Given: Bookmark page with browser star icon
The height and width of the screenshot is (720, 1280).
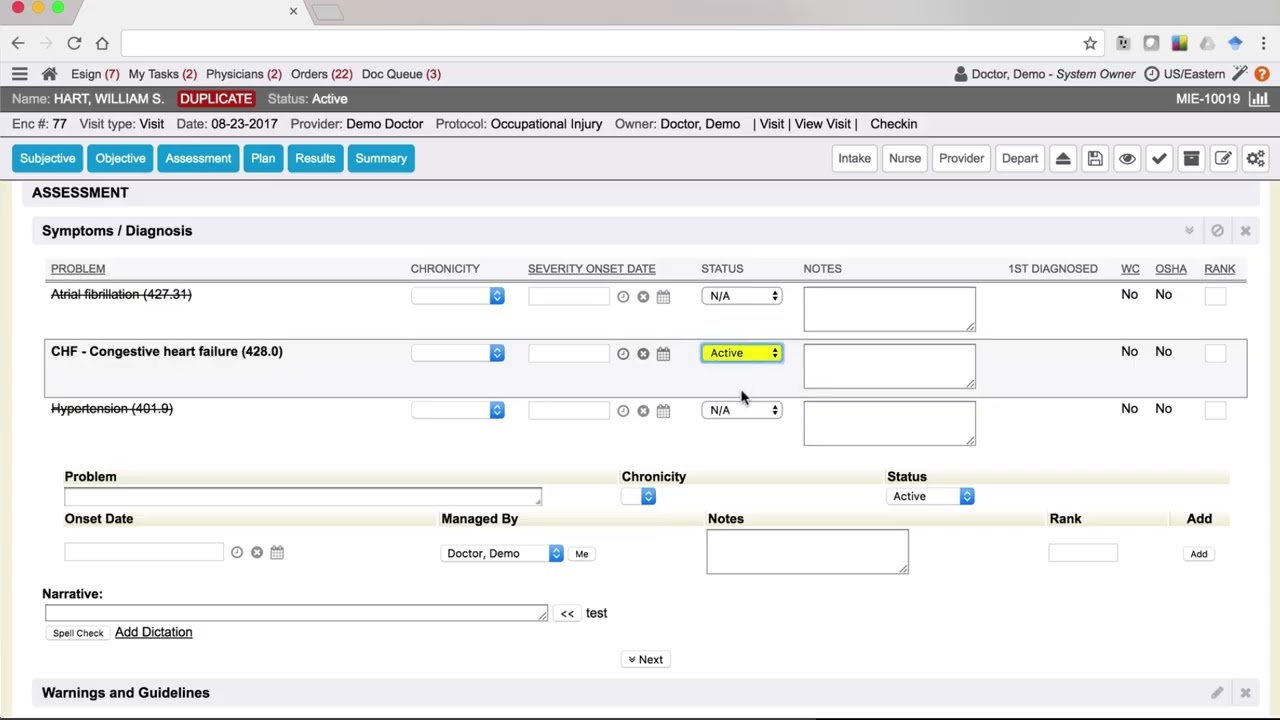Looking at the screenshot, I should [1090, 43].
